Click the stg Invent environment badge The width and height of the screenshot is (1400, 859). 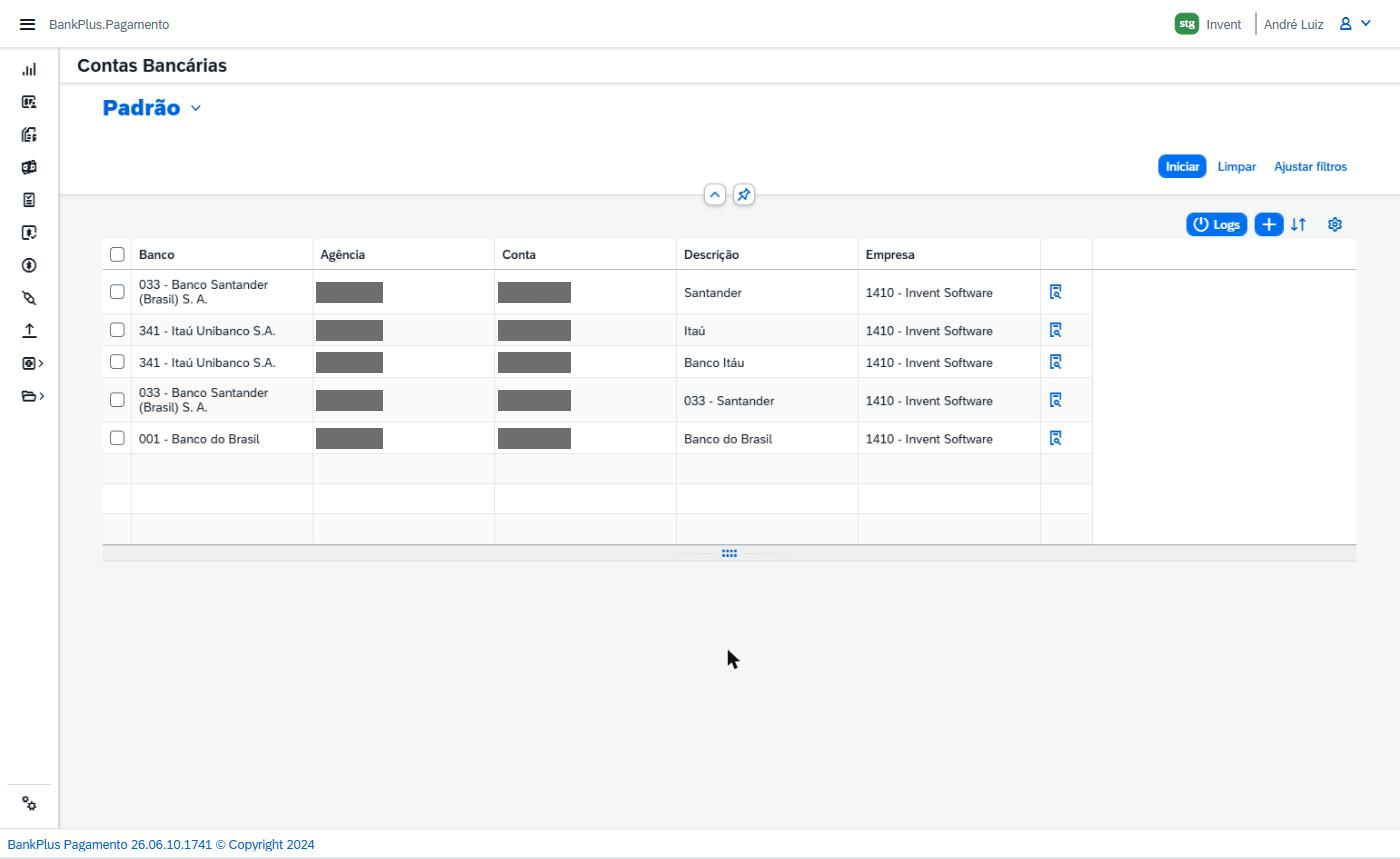click(x=1208, y=24)
